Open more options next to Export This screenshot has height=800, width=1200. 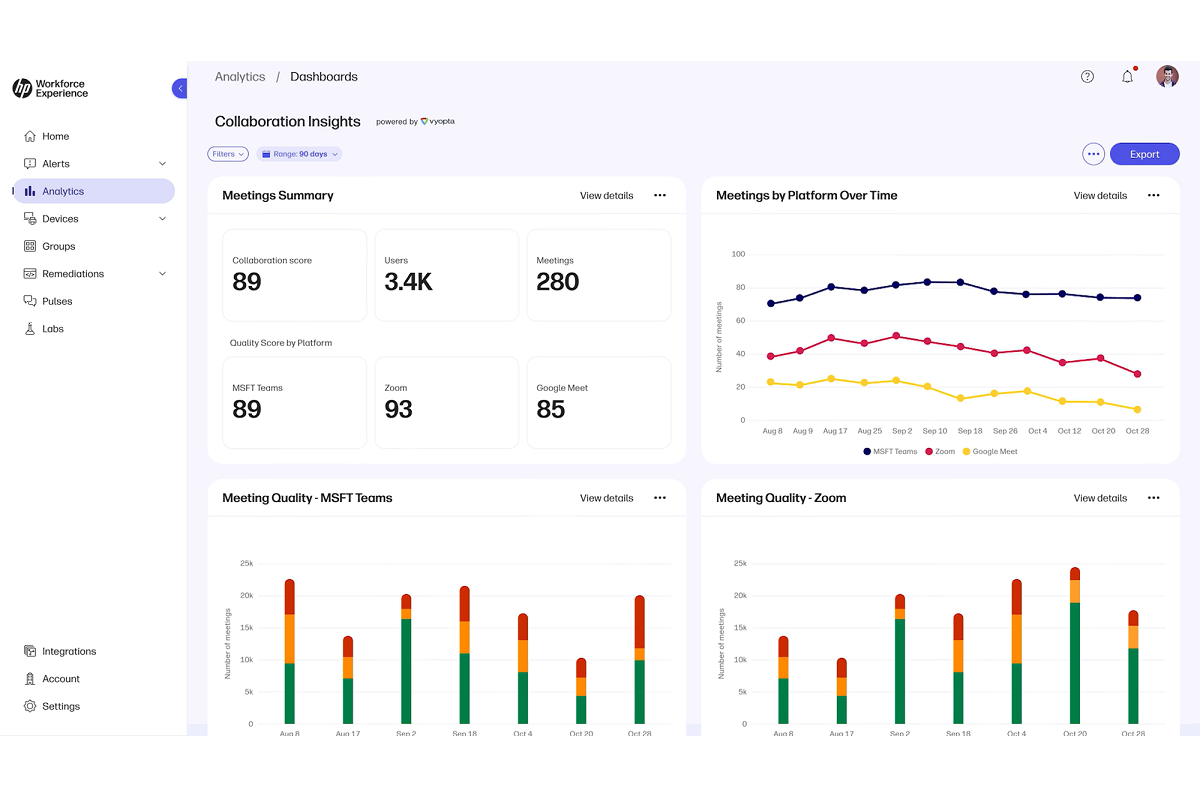(x=1094, y=154)
